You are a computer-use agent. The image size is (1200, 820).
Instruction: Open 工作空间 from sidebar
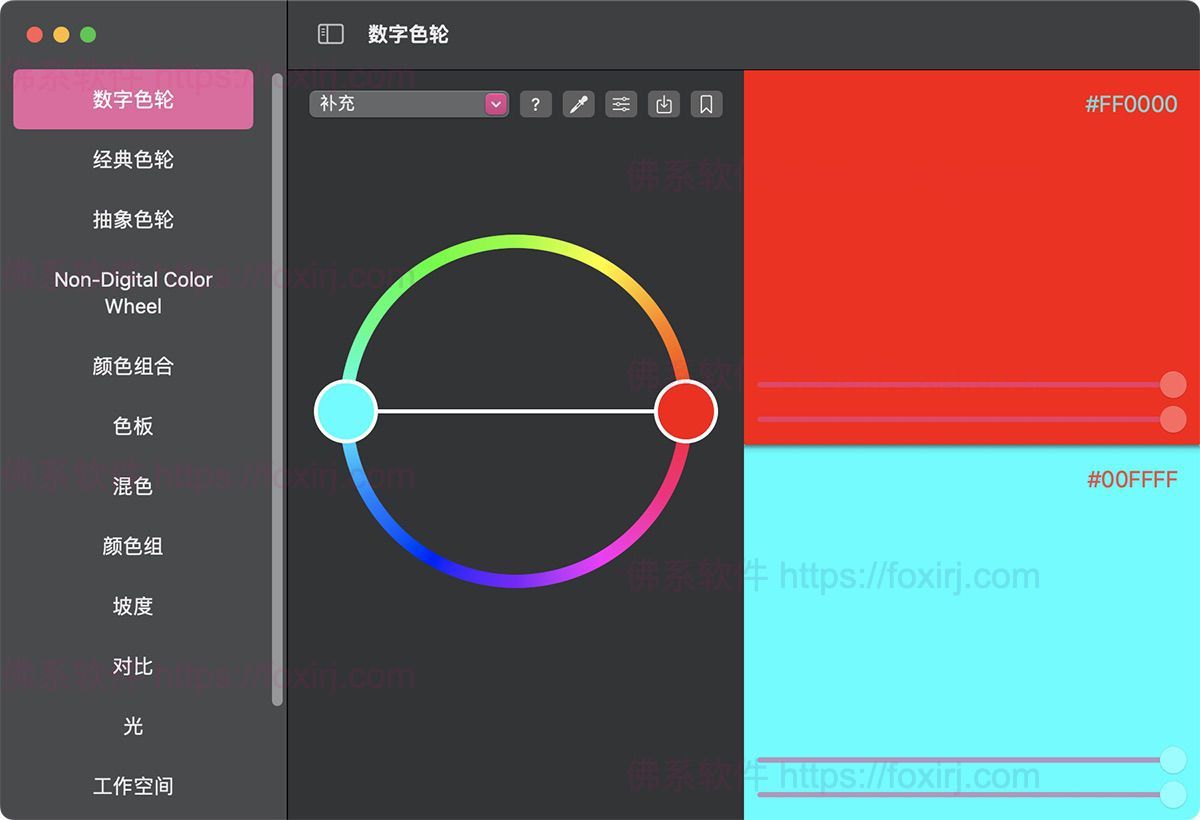coord(133,786)
